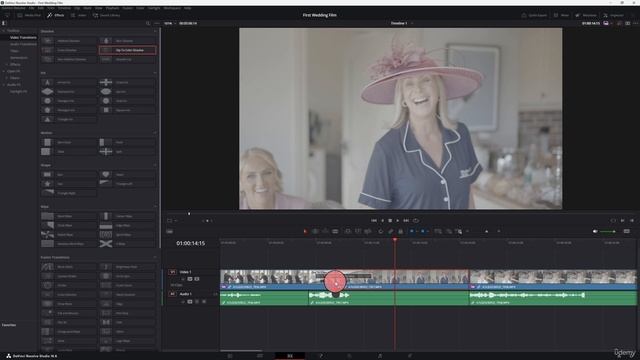Open the Inspector panel
Viewport: 640px width, 360px height.
613,15
